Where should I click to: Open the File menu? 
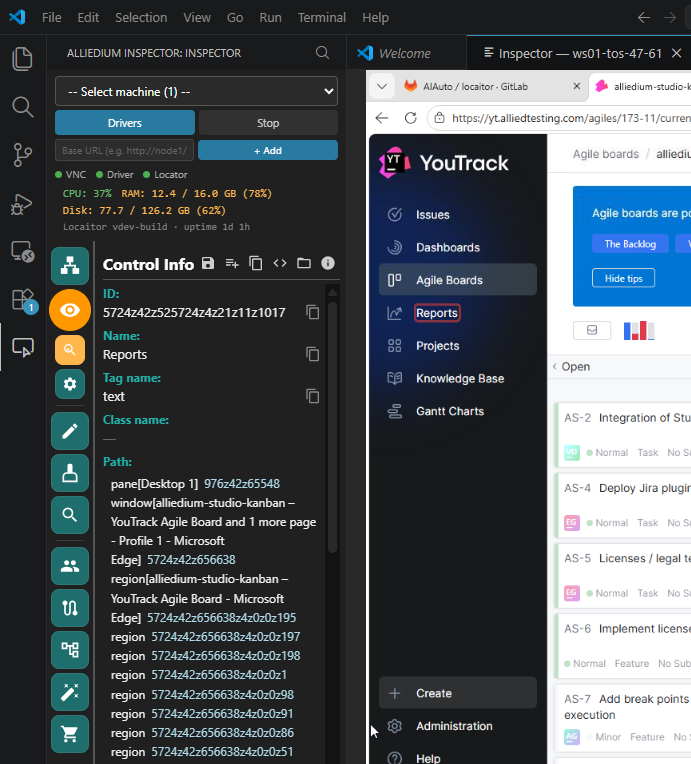(52, 18)
